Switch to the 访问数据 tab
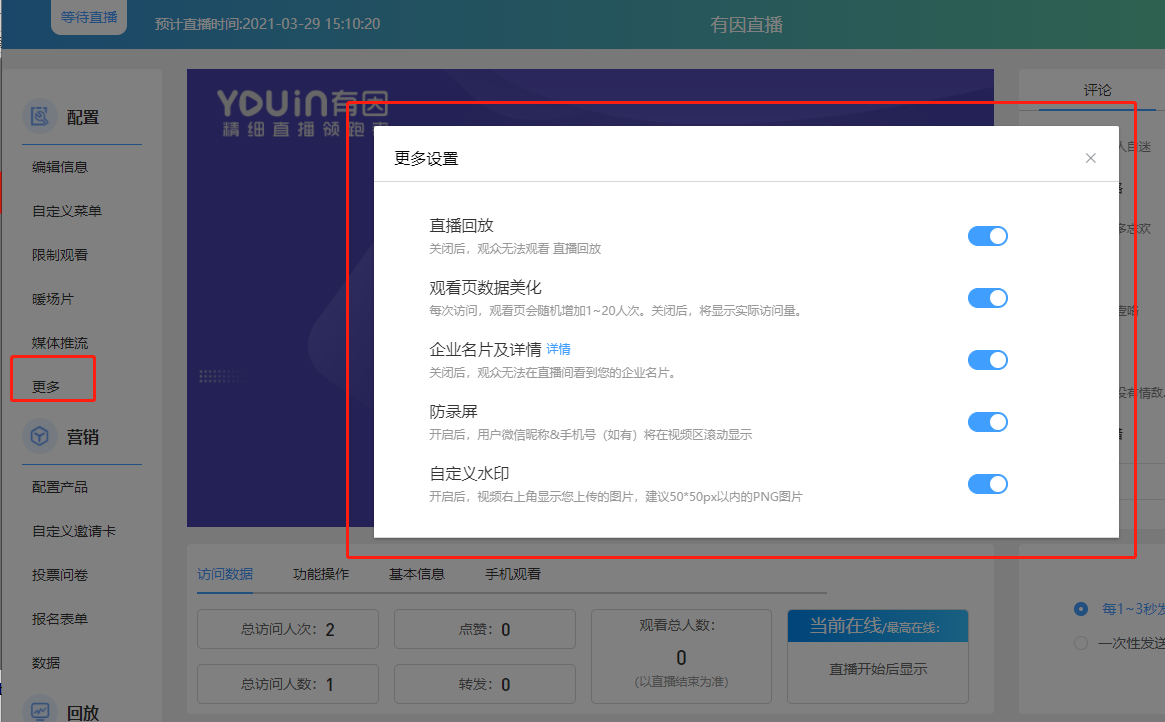The image size is (1165, 722). (225, 574)
